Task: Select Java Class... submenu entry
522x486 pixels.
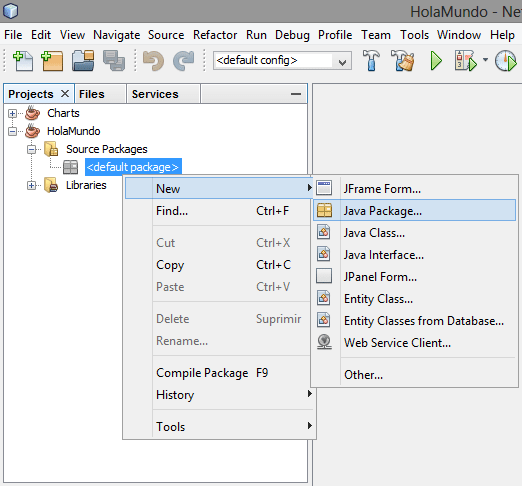Action: click(415, 233)
